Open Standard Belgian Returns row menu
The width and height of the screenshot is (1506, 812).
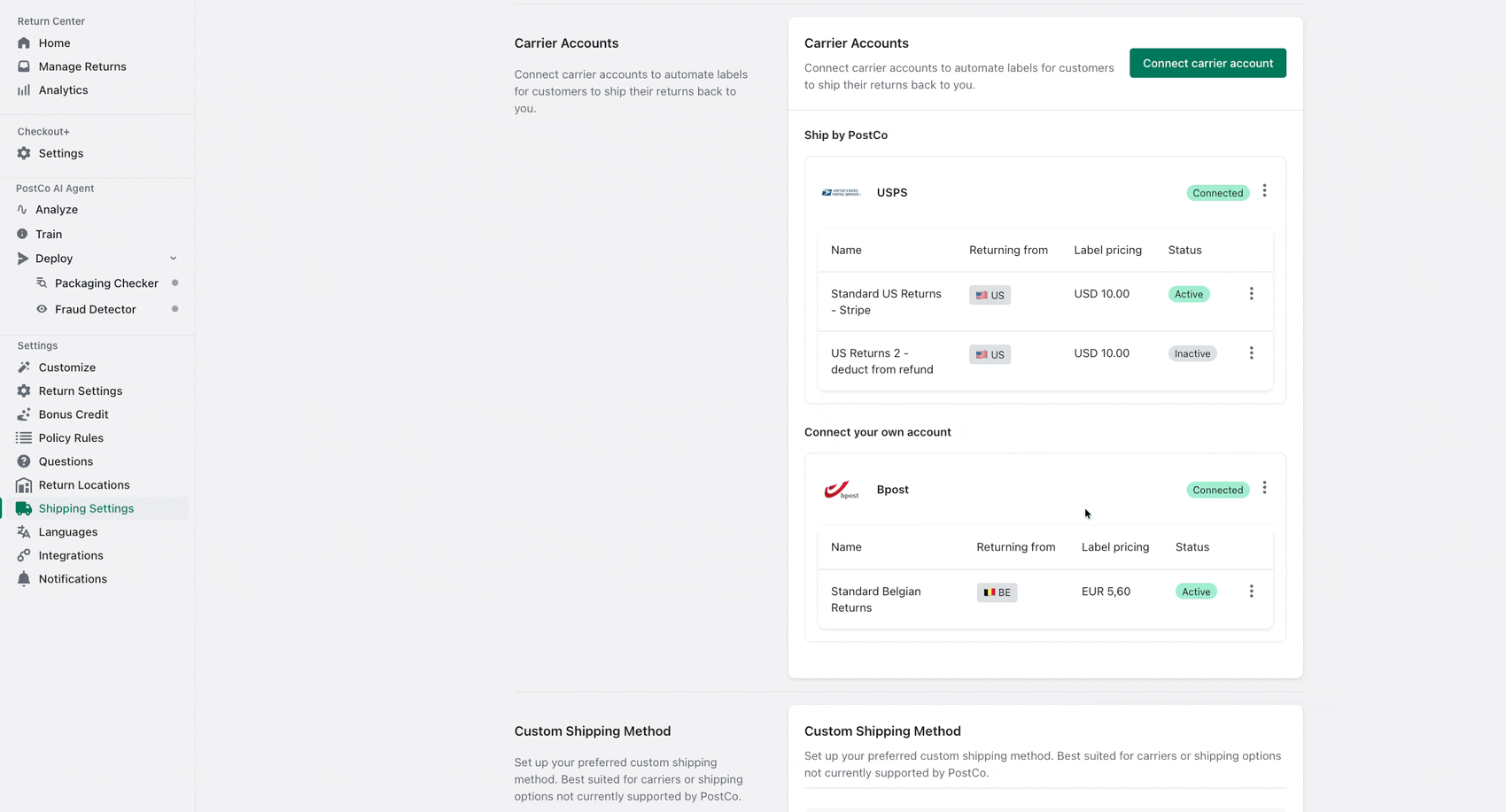click(1251, 592)
